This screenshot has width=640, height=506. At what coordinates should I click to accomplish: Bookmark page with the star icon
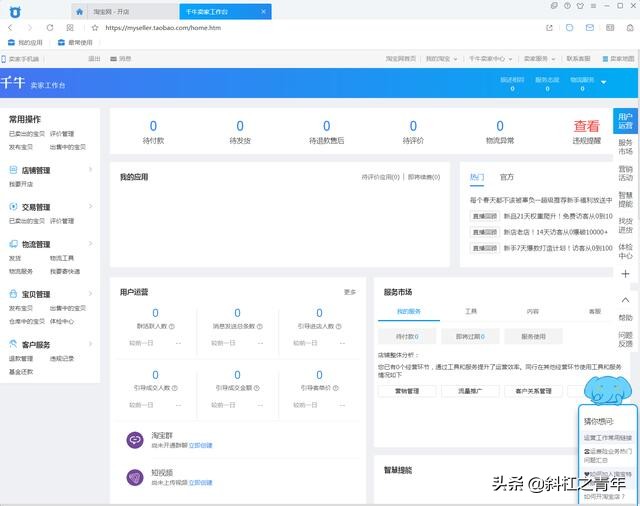coord(95,28)
